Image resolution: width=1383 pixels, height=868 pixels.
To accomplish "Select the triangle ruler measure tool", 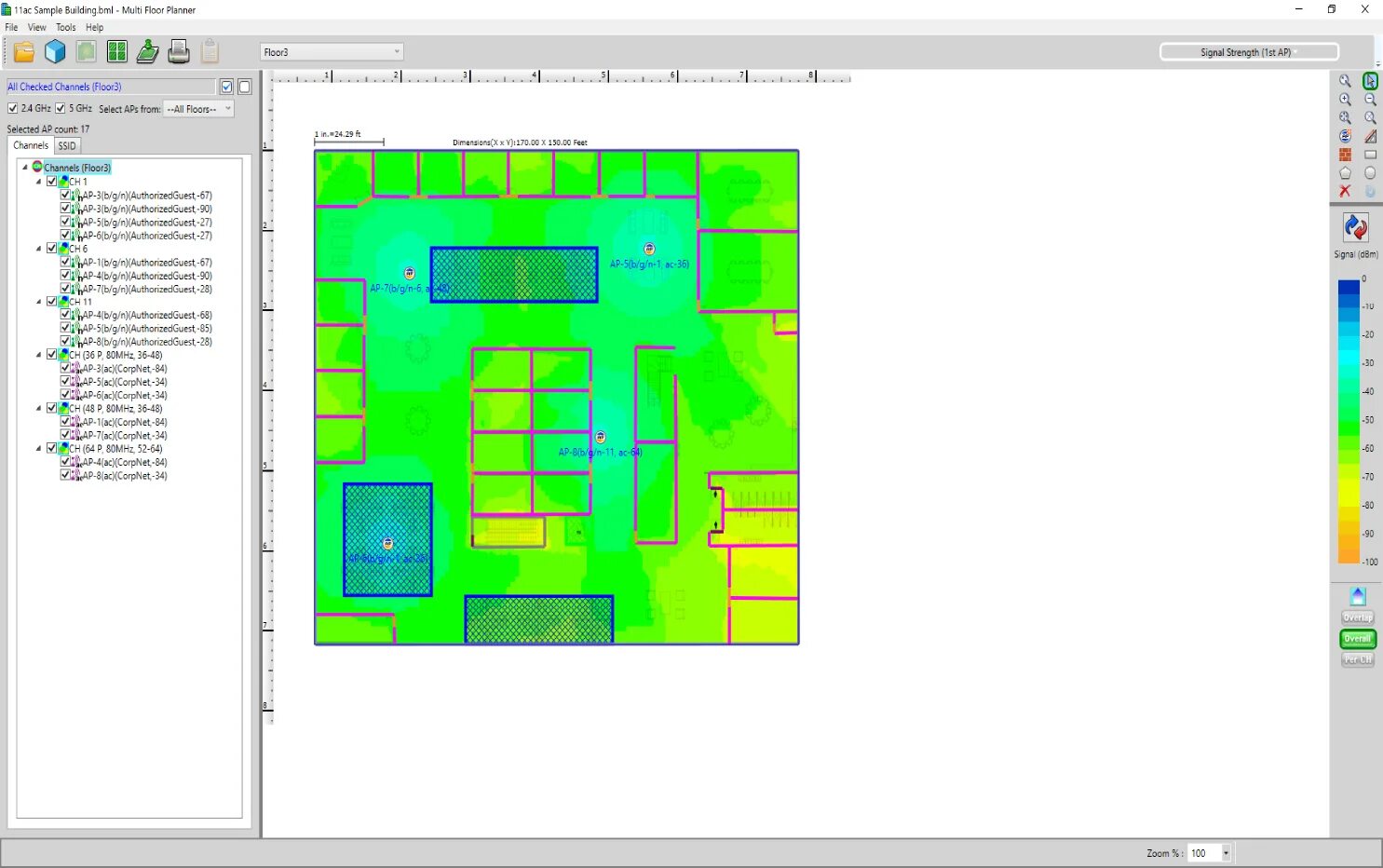I will pos(1370,136).
